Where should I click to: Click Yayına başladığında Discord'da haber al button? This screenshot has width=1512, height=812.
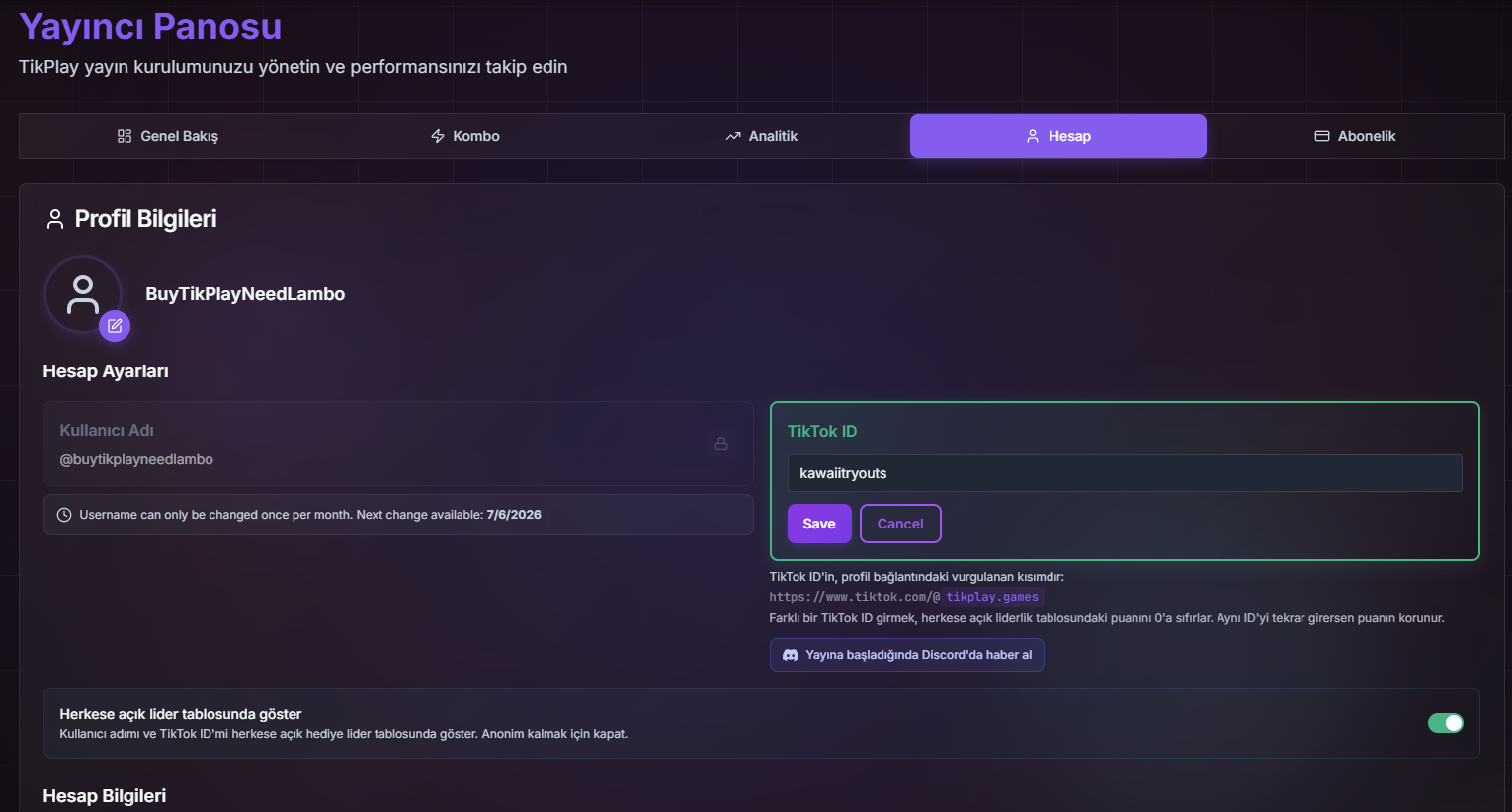tap(907, 655)
